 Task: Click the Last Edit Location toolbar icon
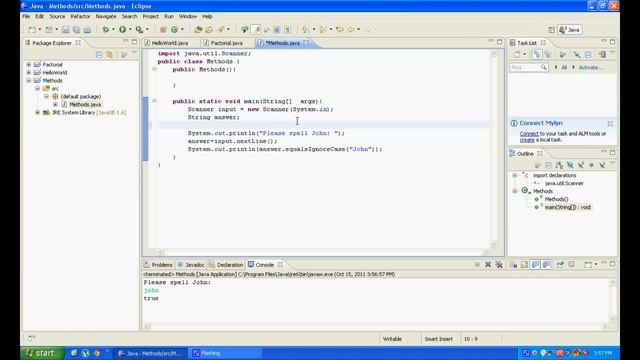point(339,29)
